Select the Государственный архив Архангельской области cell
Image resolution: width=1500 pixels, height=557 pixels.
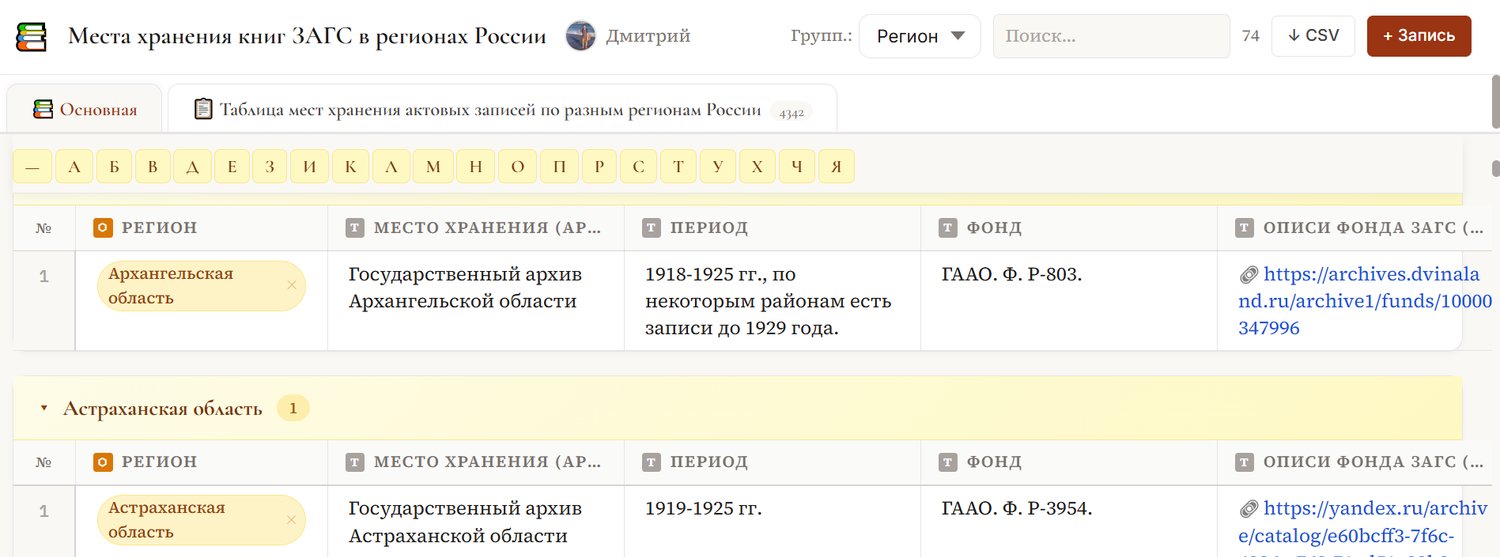click(x=476, y=300)
